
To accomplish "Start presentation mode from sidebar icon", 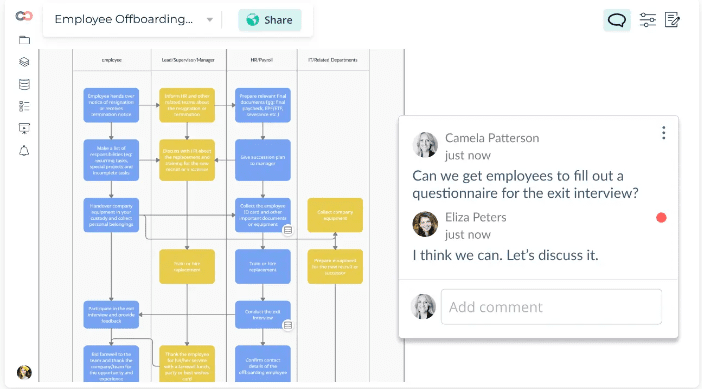I will [24, 128].
